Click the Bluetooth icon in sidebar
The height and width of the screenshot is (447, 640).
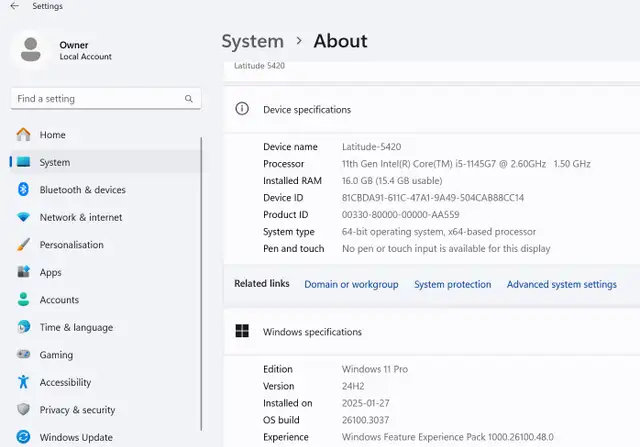23,189
